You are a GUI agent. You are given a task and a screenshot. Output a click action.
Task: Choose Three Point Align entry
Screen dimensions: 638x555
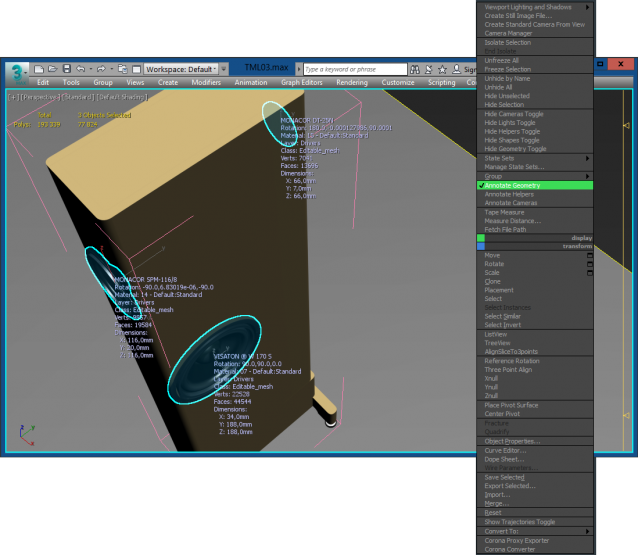tap(535, 370)
